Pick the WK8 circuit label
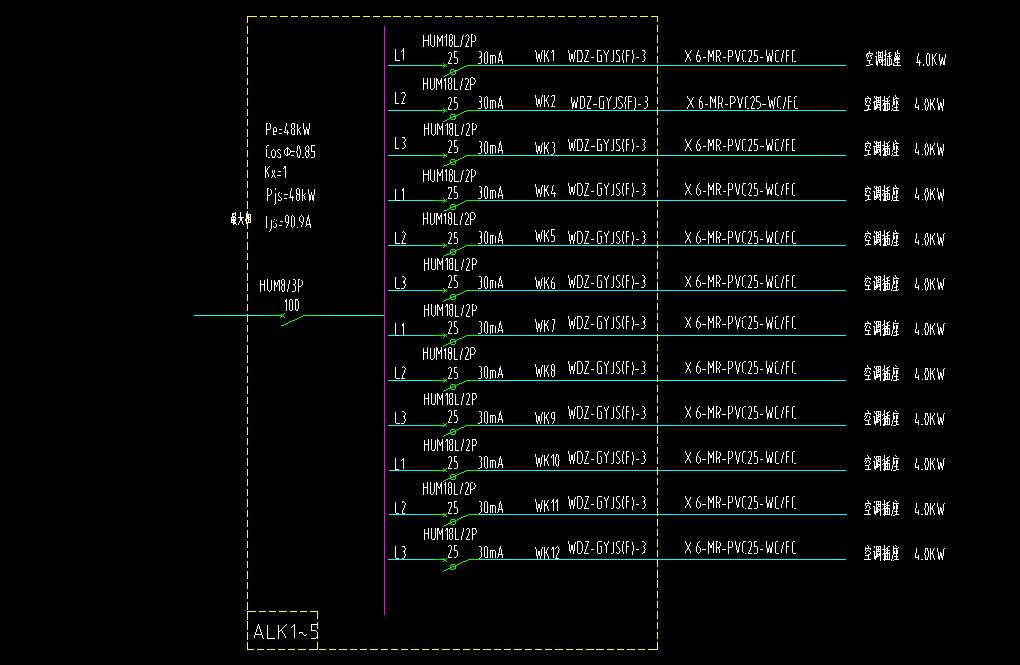1020x665 pixels. [x=545, y=371]
